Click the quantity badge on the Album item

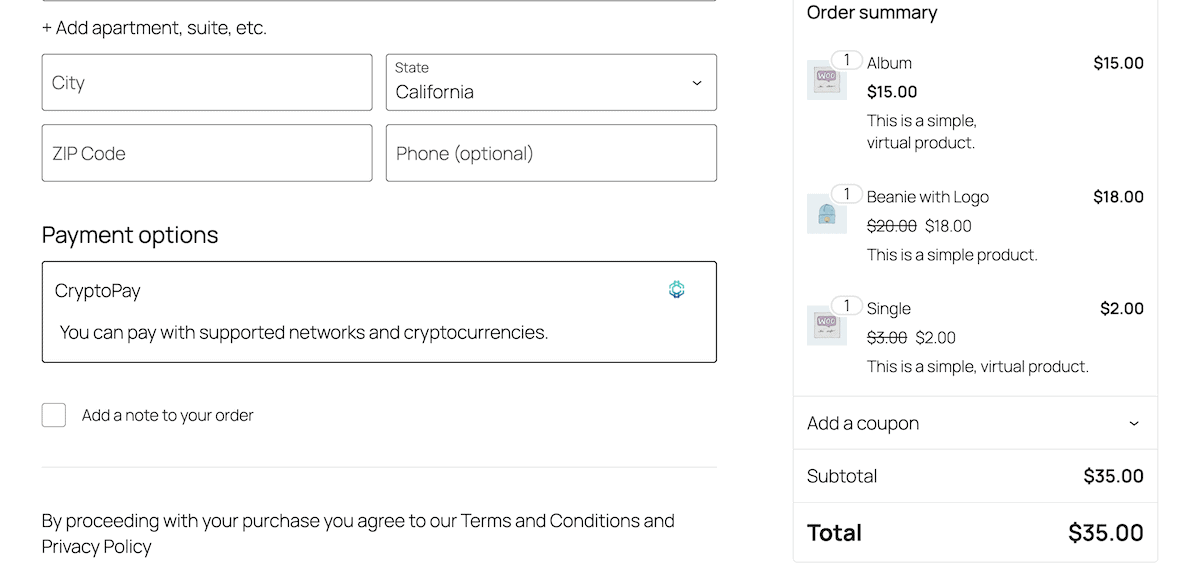(846, 60)
